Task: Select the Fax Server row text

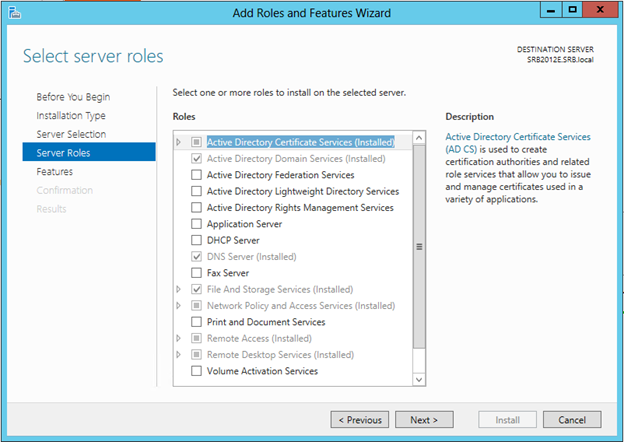Action: 228,273
